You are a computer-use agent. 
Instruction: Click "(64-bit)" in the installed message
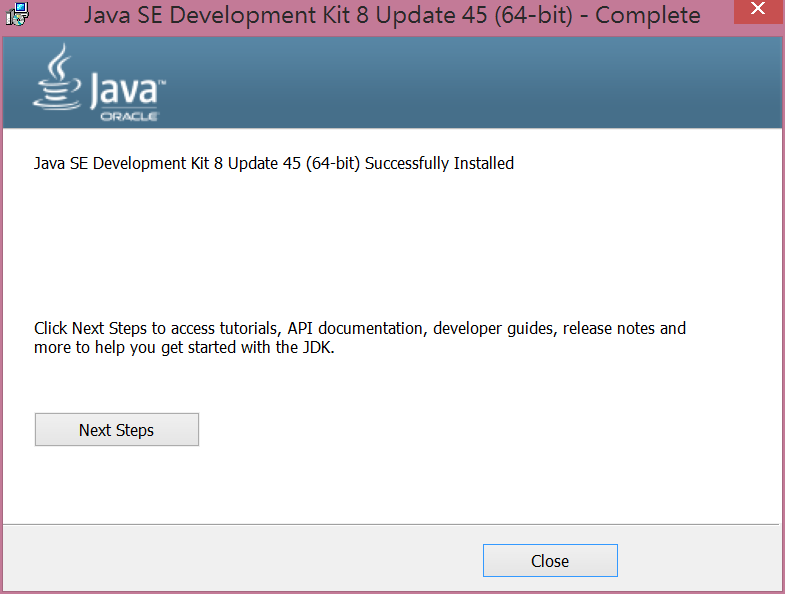333,163
